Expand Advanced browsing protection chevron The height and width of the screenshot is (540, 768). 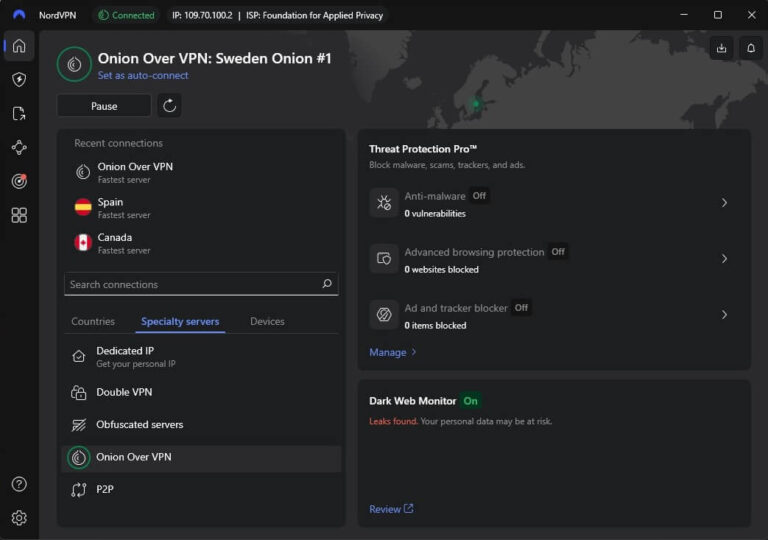[724, 258]
